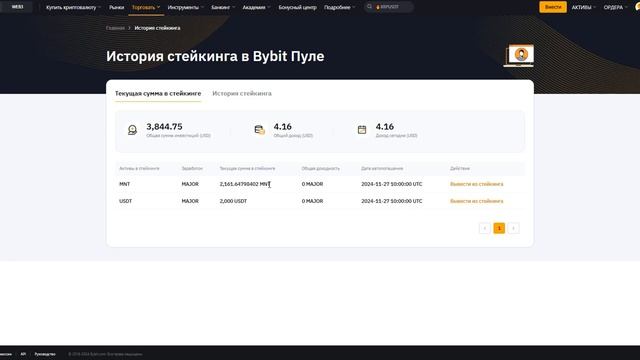The width and height of the screenshot is (640, 360).
Task: Click the USDT asset row cell
Action: pos(125,201)
